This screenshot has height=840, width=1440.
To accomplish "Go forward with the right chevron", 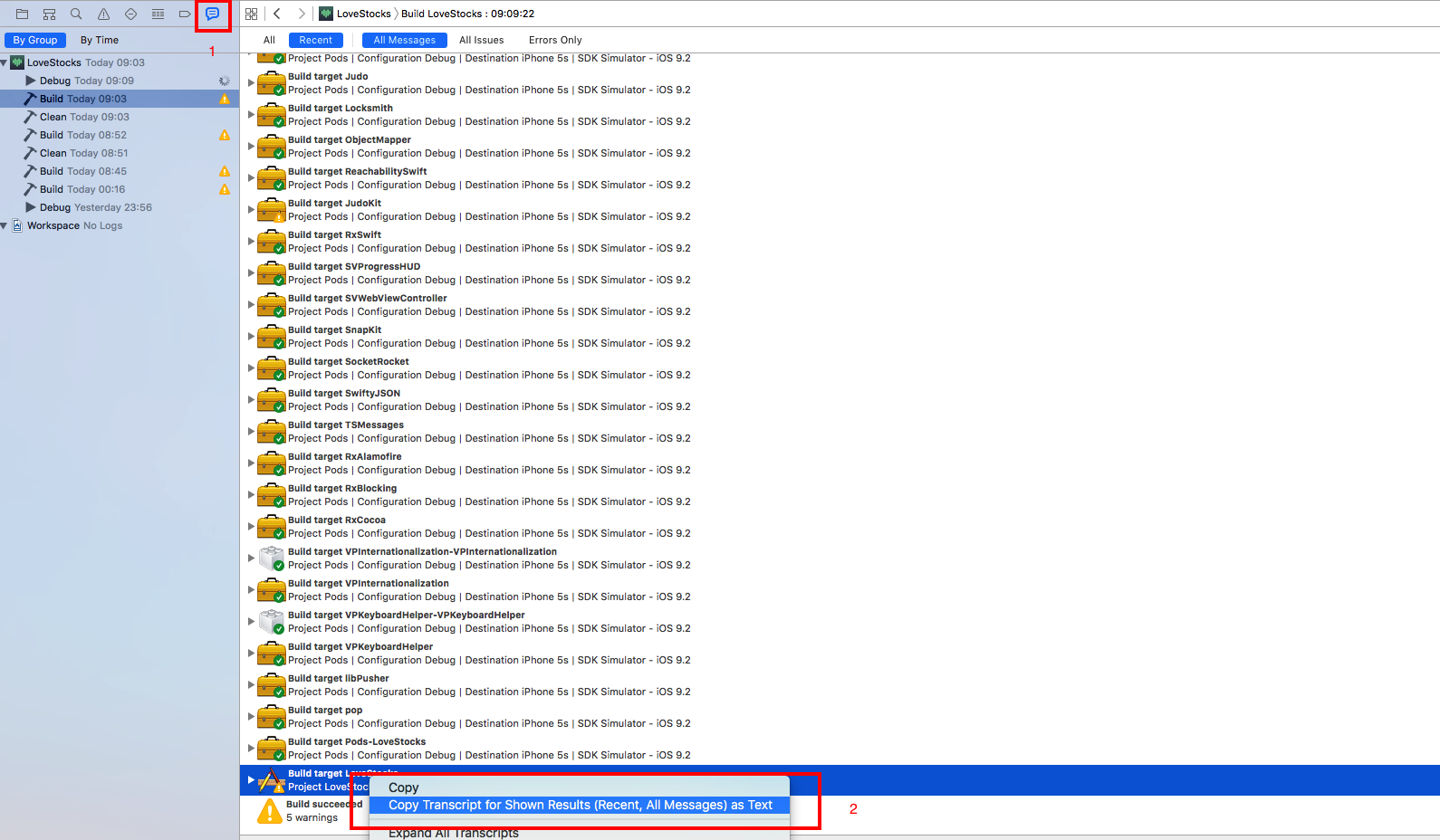I will pyautogui.click(x=302, y=14).
